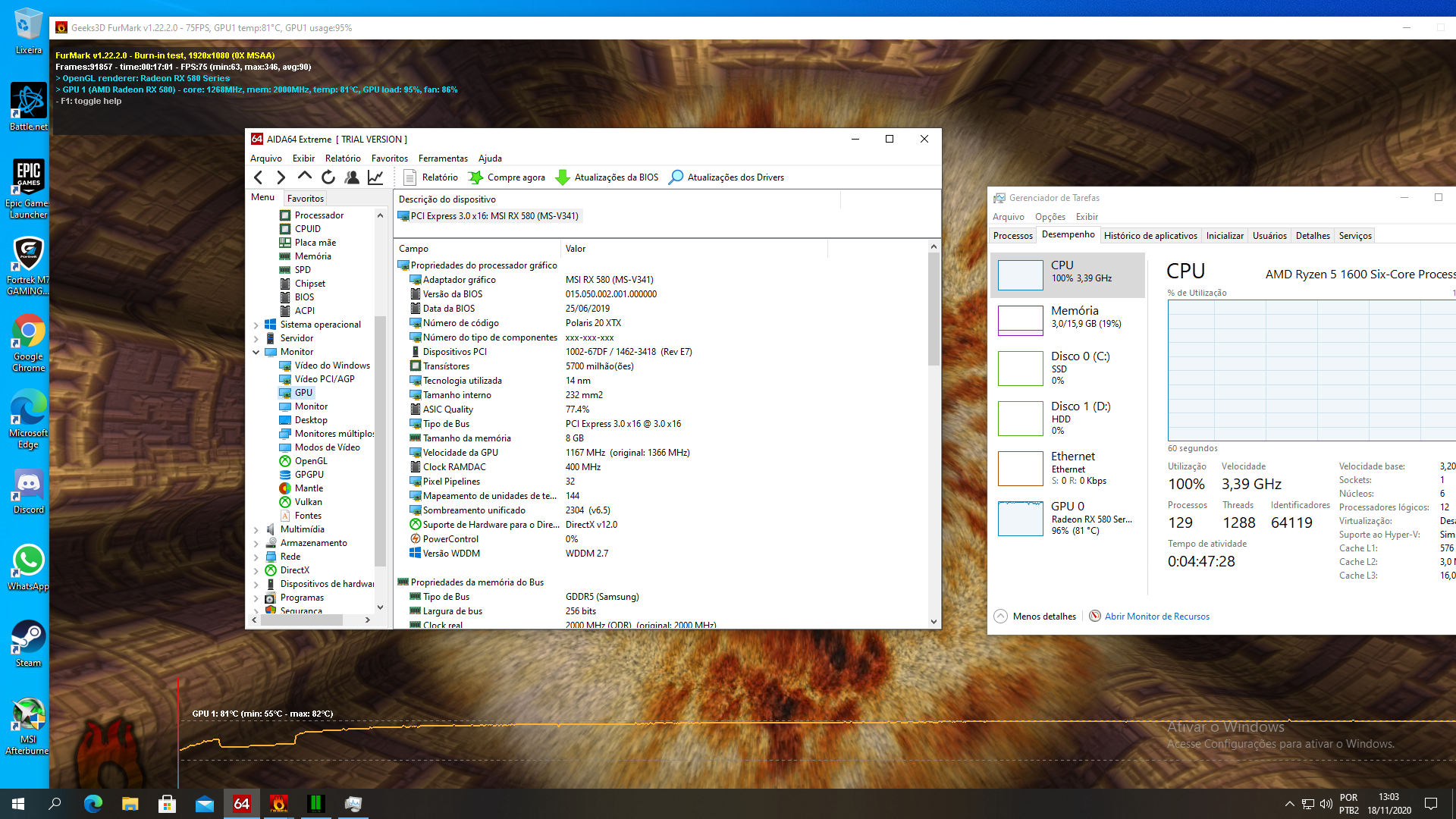The width and height of the screenshot is (1456, 819).
Task: Click Atualizações dos Drivers toolbar button
Action: coord(726,177)
